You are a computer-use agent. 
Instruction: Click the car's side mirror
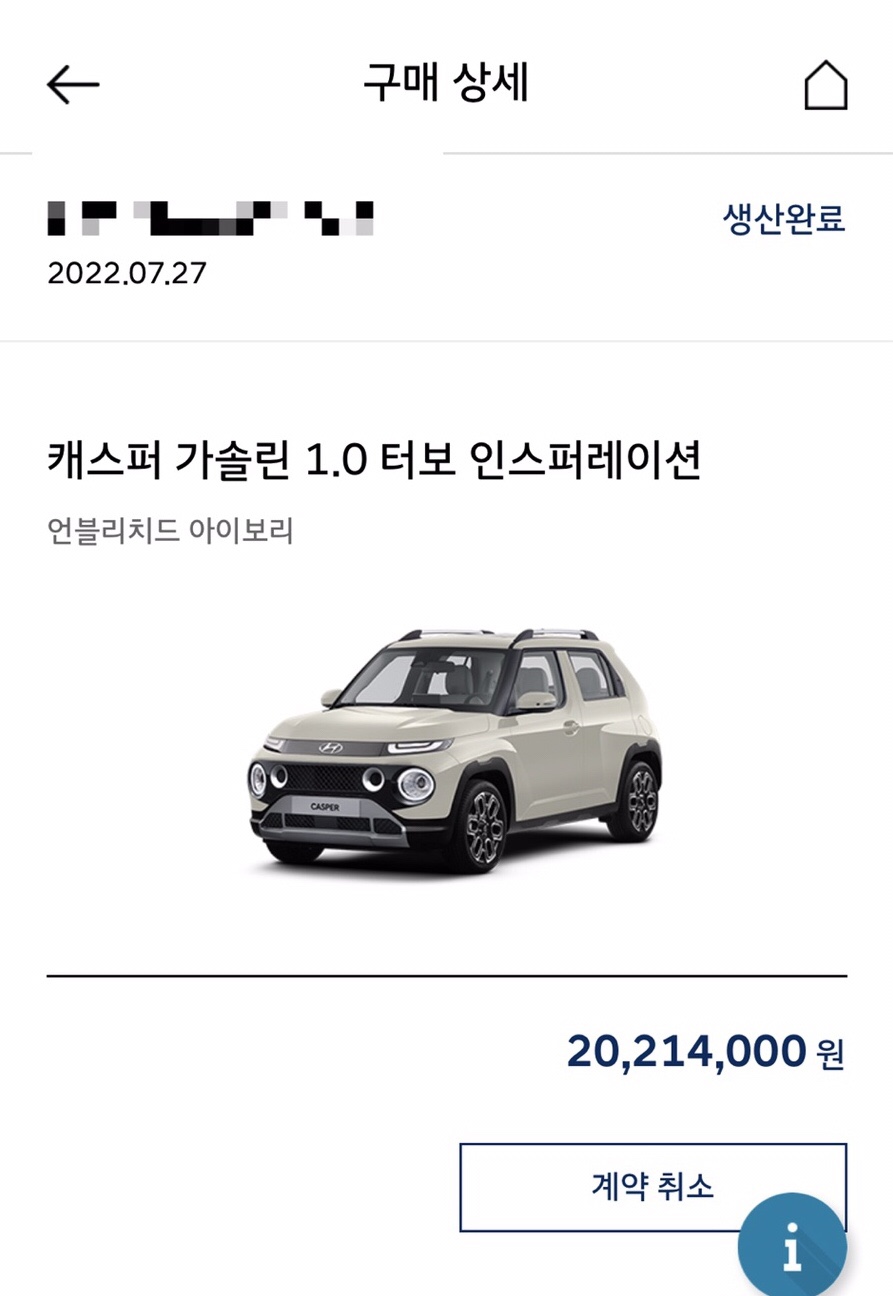click(536, 701)
